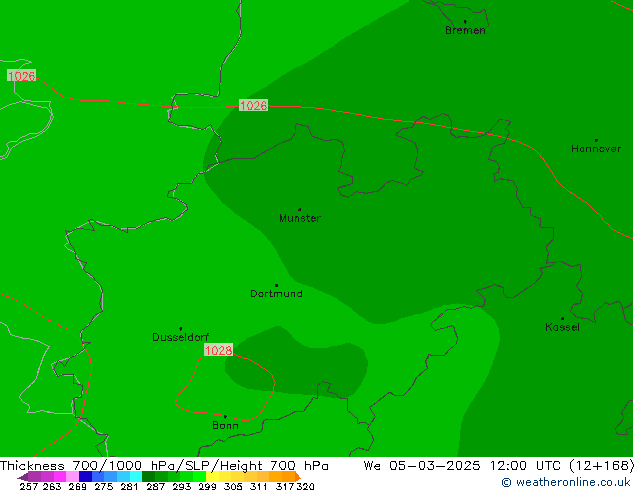Image resolution: width=634 pixels, height=490 pixels.
Task: Click the 1026 isobar label north of Munster
Action: [253, 105]
